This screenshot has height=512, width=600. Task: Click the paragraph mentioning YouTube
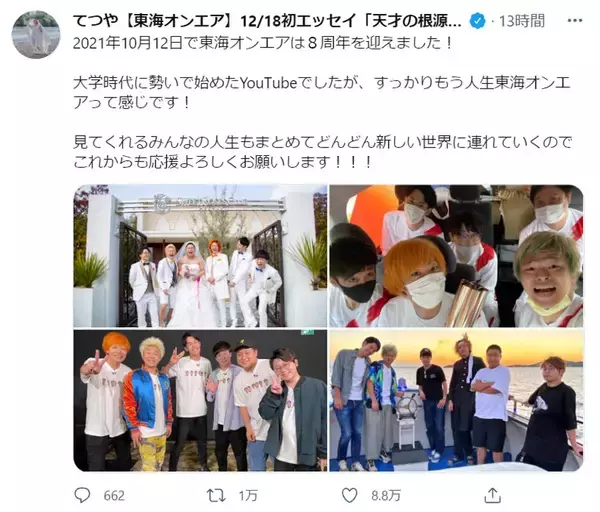click(x=322, y=93)
